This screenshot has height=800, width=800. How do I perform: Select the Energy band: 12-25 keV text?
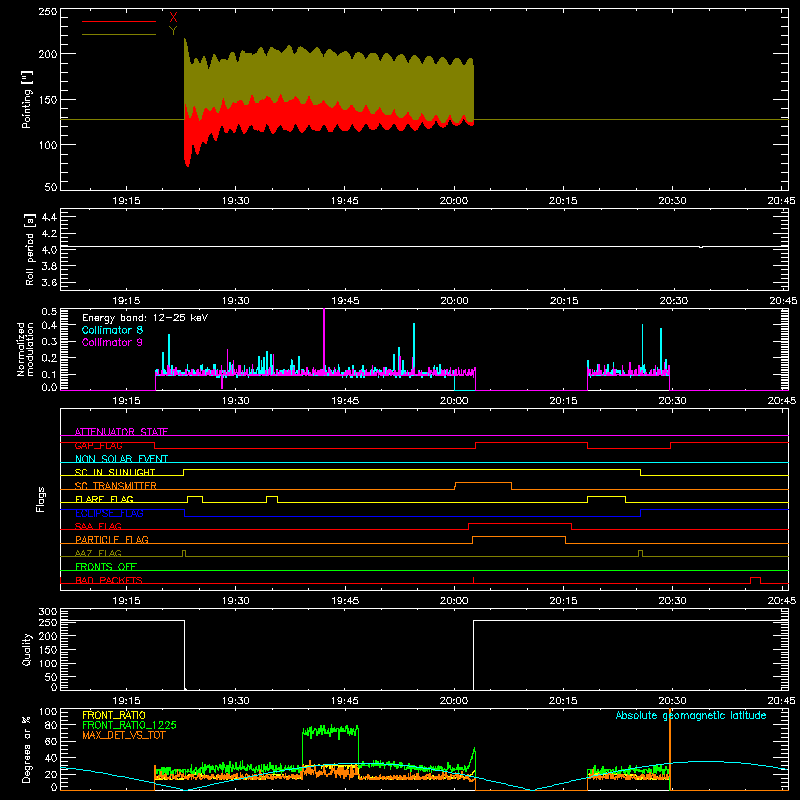tap(145, 318)
